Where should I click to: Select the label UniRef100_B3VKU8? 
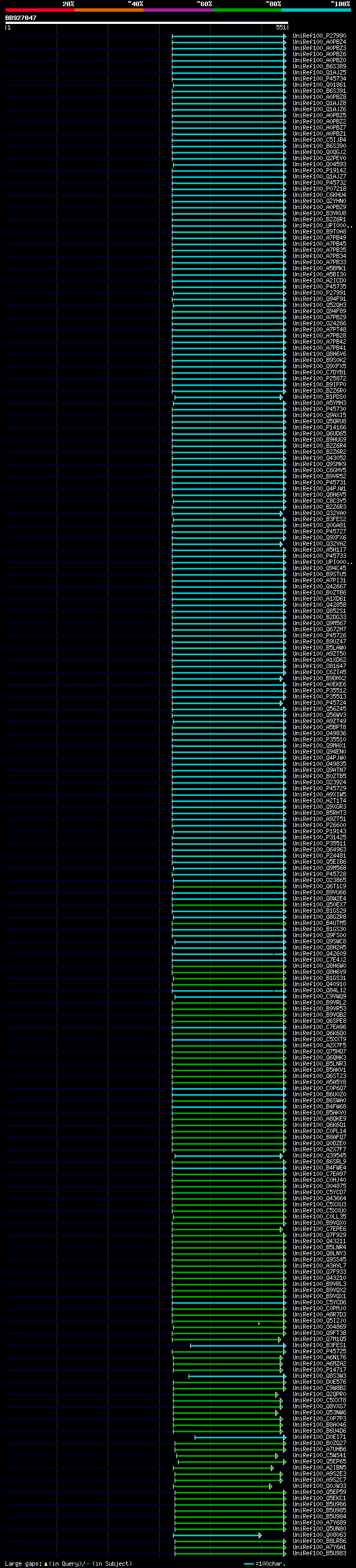pos(319,213)
